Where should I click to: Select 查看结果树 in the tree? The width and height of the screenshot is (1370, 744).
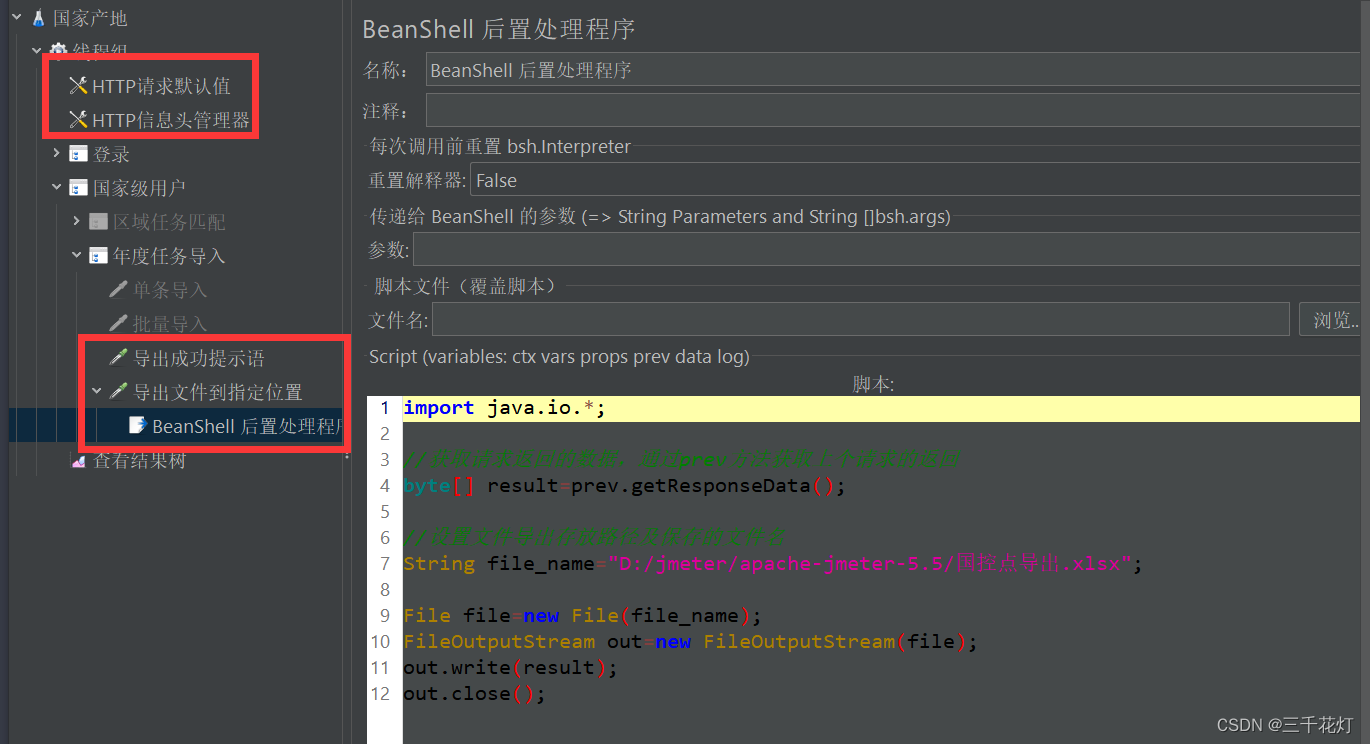140,460
